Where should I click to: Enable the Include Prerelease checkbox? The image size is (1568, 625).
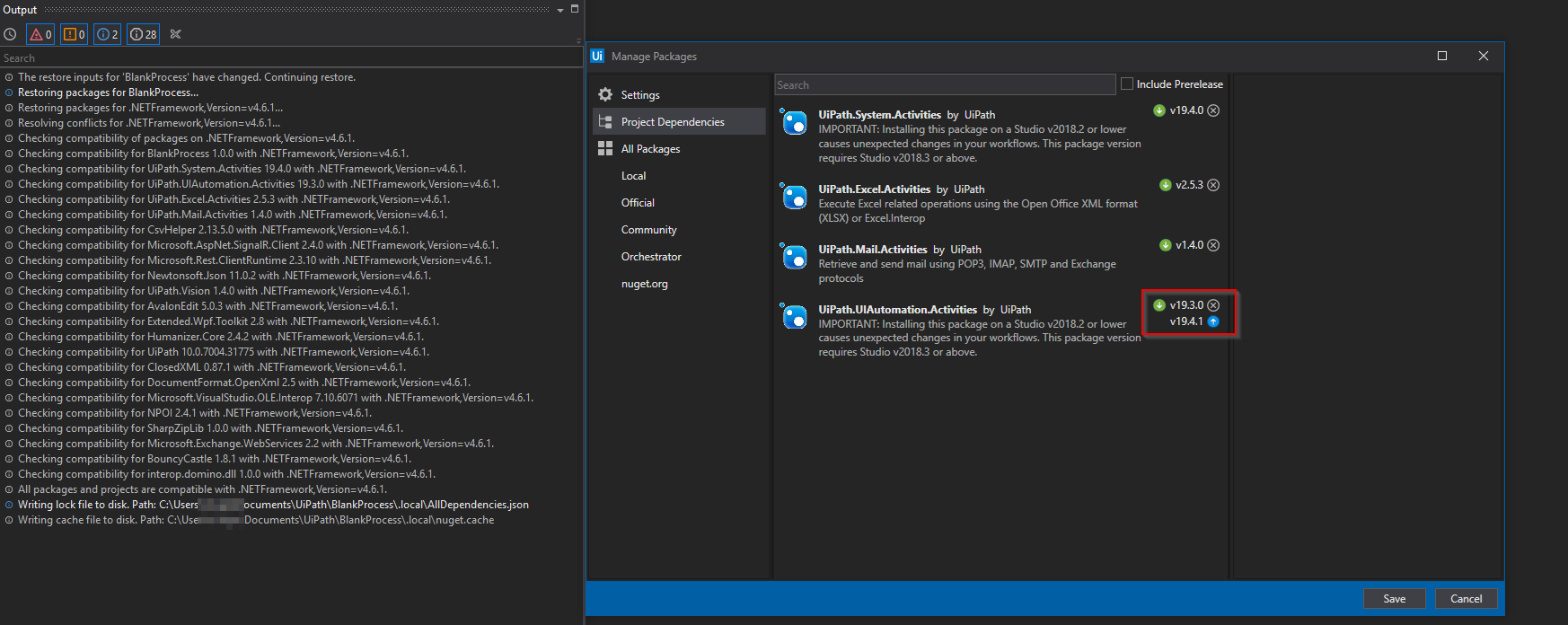tap(1127, 84)
